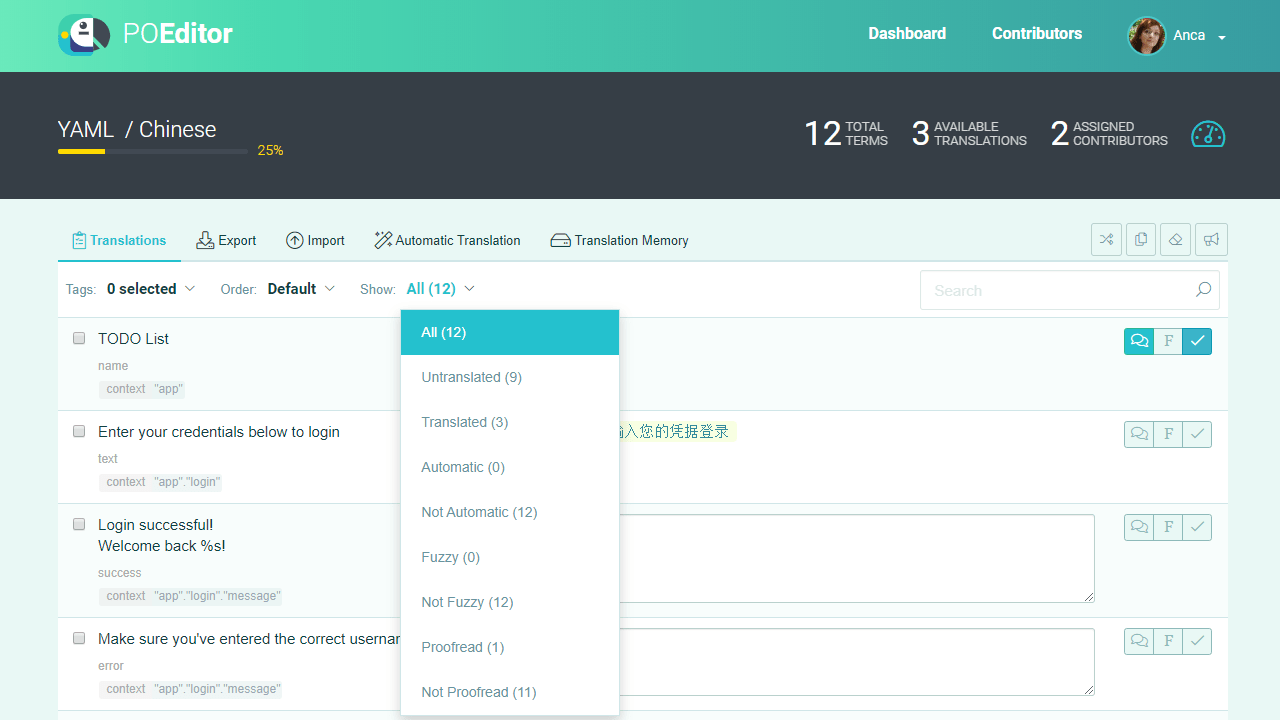Select the randomize/shuffle terms icon
Viewport: 1280px width, 720px height.
(1106, 239)
